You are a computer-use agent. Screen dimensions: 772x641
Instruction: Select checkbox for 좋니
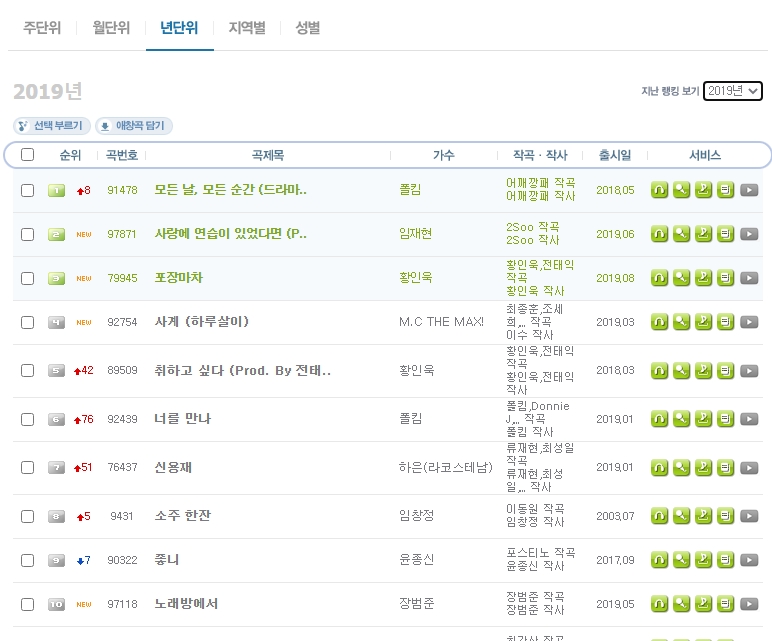click(28, 560)
